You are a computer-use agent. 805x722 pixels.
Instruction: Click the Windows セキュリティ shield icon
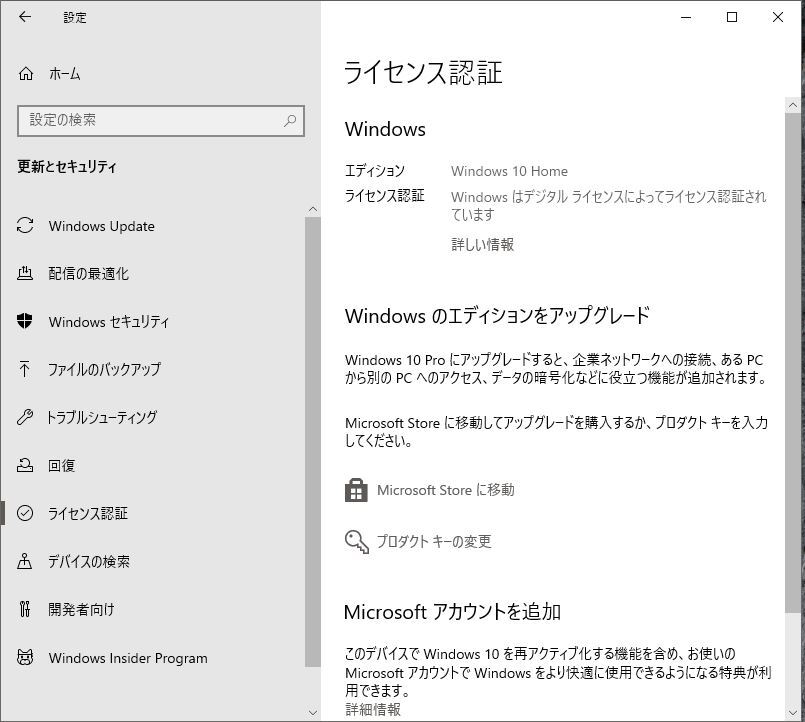tap(25, 321)
